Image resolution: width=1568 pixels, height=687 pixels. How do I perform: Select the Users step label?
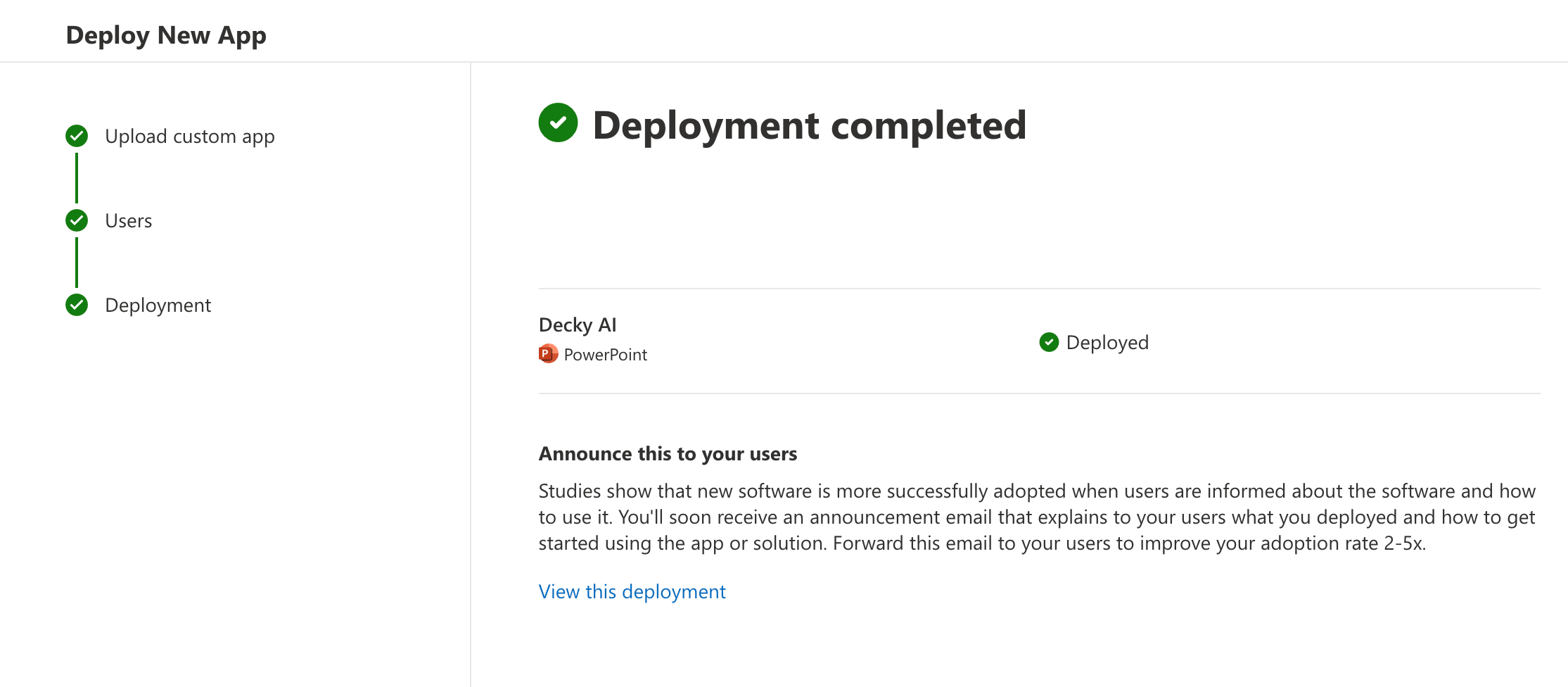pyautogui.click(x=129, y=221)
